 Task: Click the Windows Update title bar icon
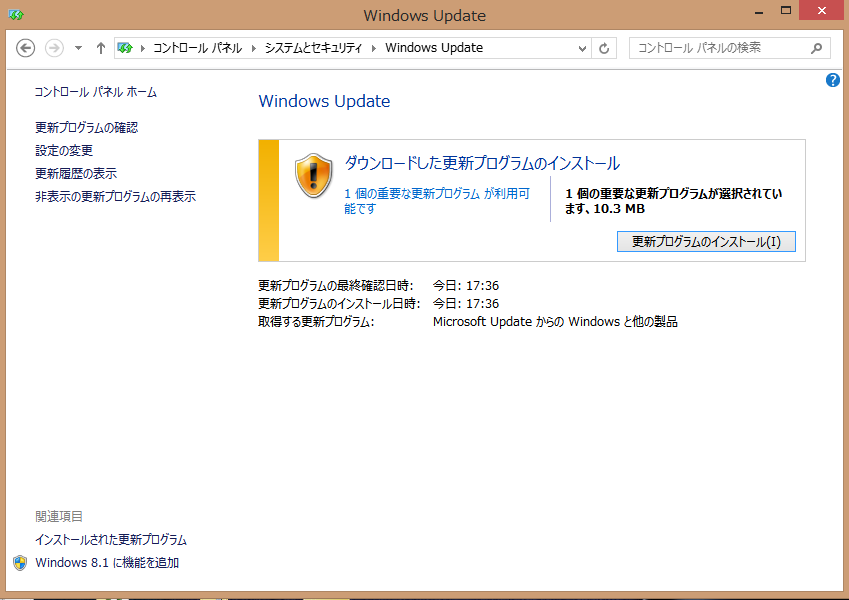point(16,15)
